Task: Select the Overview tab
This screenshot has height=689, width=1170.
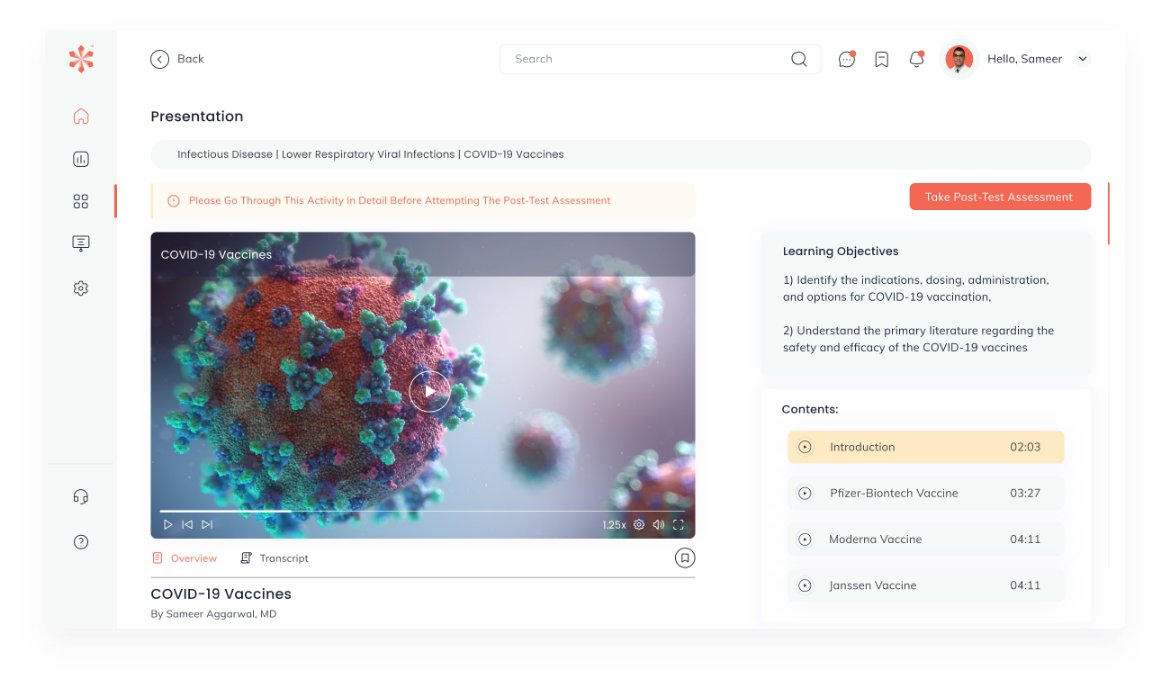Action: tap(185, 558)
